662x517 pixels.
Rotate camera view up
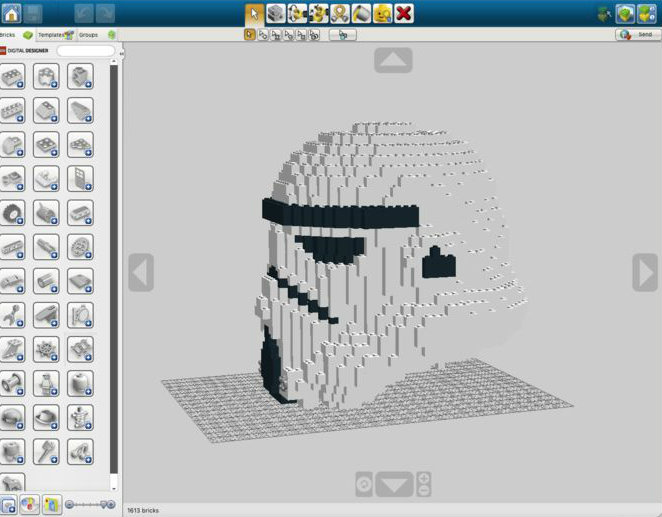(x=393, y=60)
